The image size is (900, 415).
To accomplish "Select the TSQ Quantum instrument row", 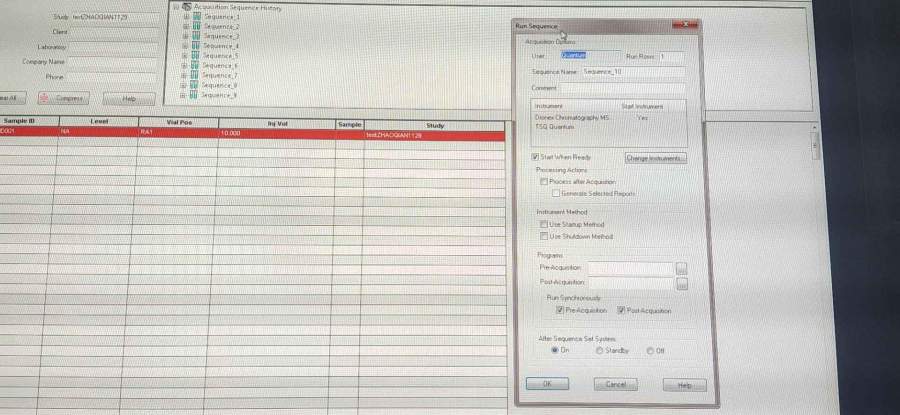I will tap(608, 126).
